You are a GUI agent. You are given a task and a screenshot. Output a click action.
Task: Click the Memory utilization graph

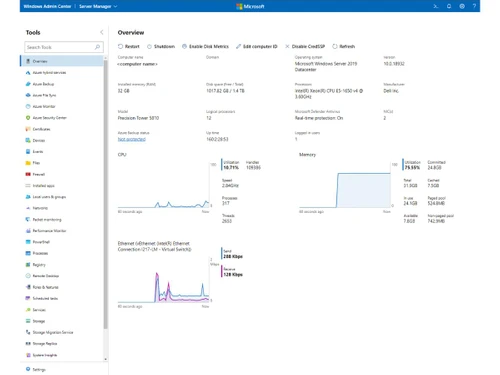pyautogui.click(x=345, y=186)
